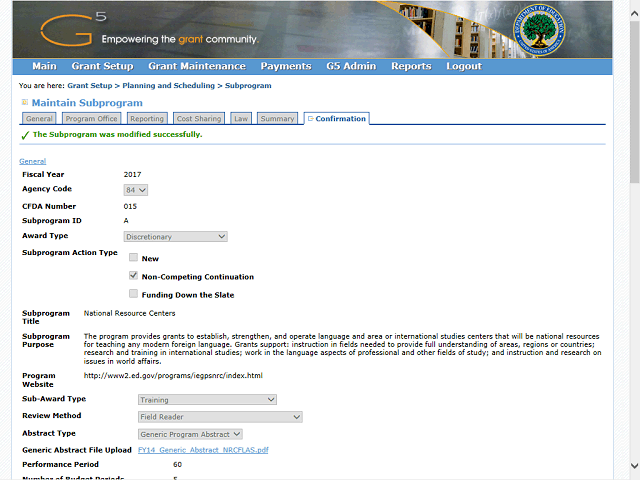This screenshot has width=640, height=480.
Task: Toggle the Funding Down the Slate checkbox
Action: (x=133, y=293)
